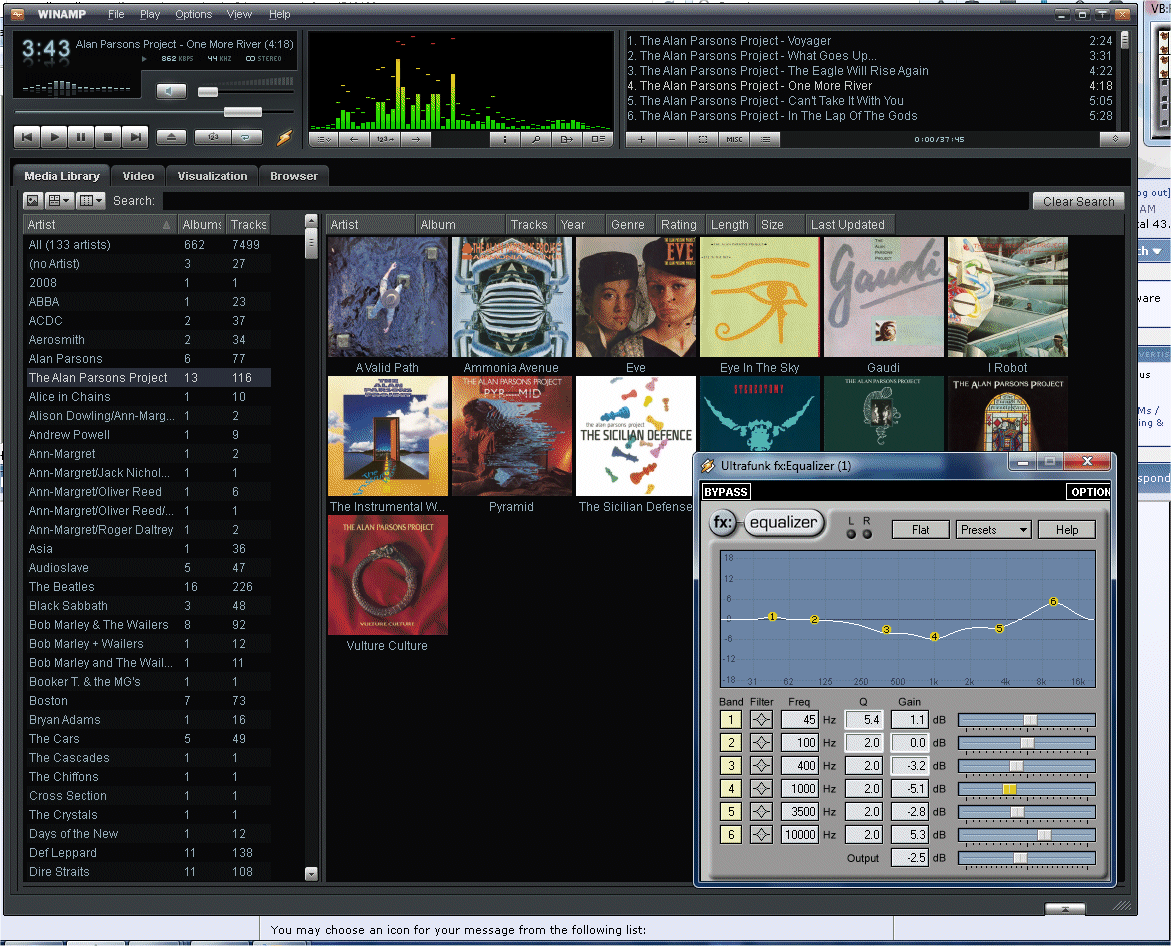Toggle the mute speaker button
Image resolution: width=1171 pixels, height=946 pixels.
coord(171,91)
